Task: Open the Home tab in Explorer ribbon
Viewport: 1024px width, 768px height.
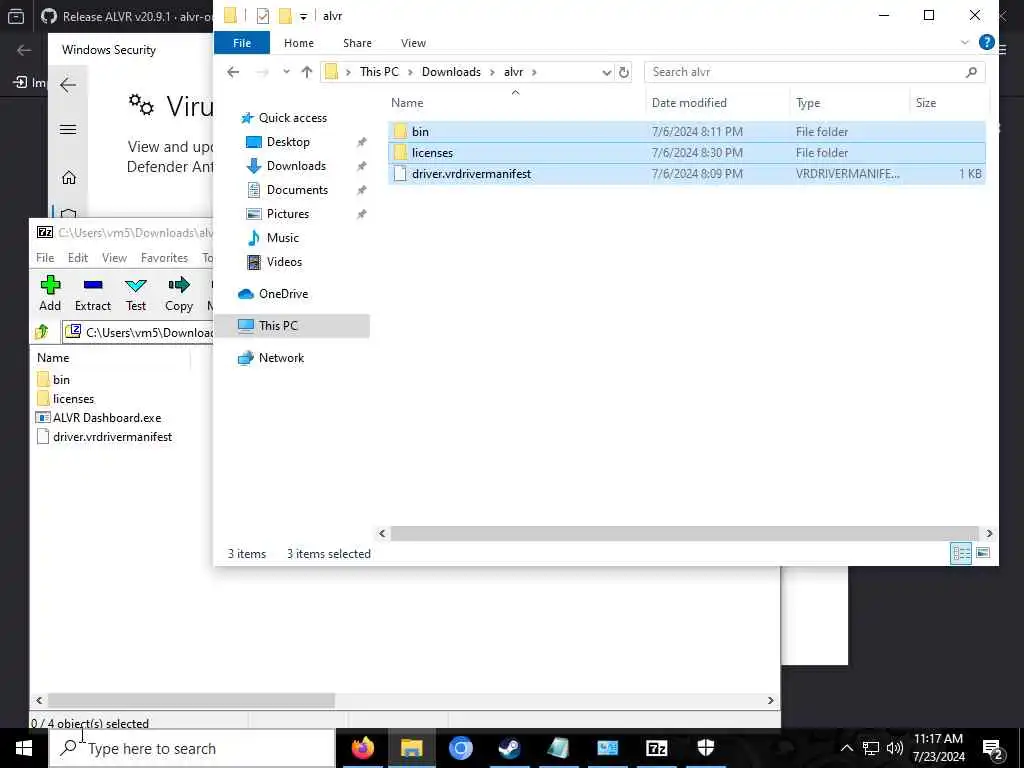Action: [298, 43]
